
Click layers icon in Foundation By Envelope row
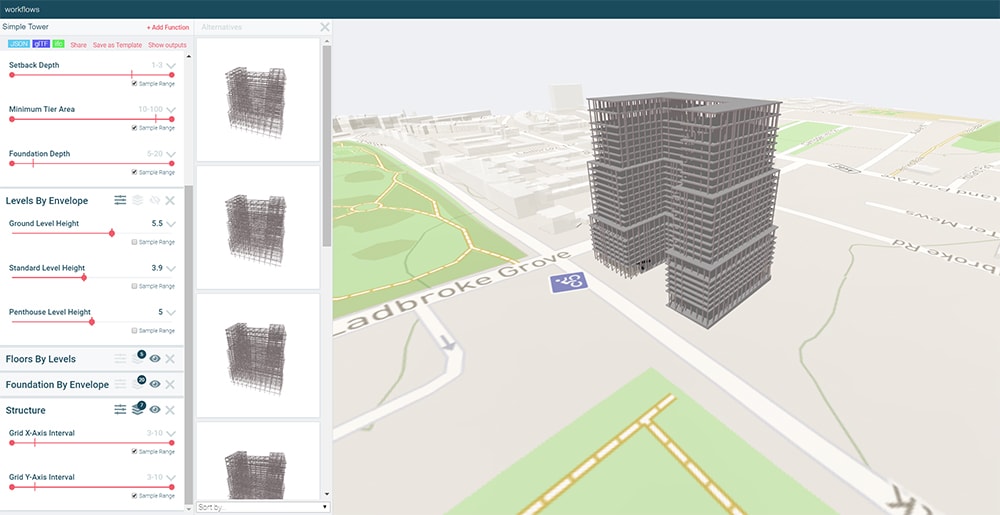point(137,385)
